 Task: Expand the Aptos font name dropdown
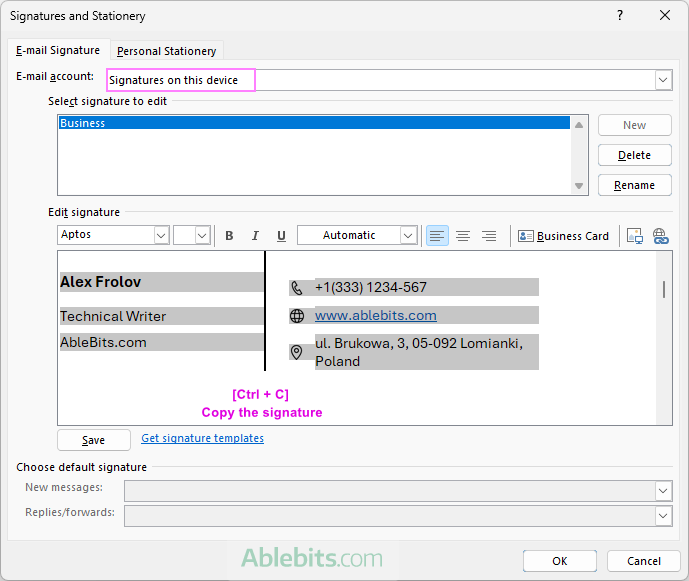tap(161, 235)
